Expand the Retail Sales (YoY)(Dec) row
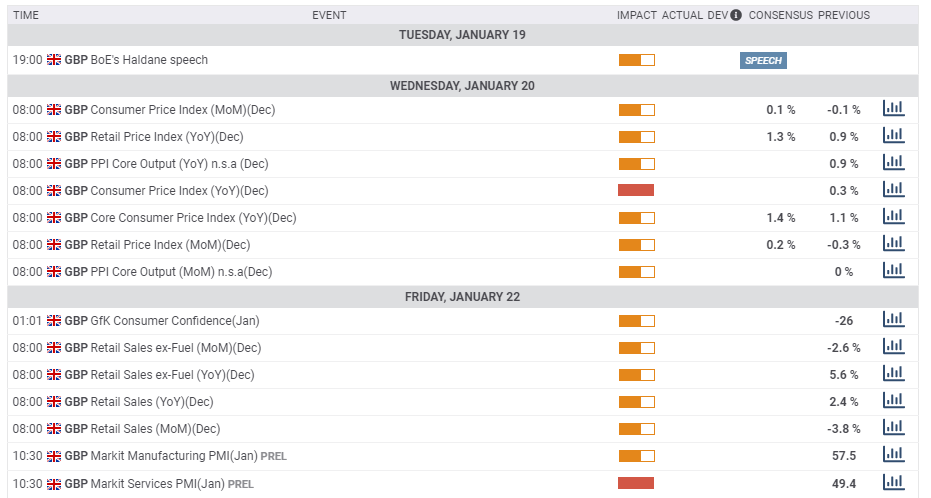This screenshot has height=498, width=931. [152, 401]
